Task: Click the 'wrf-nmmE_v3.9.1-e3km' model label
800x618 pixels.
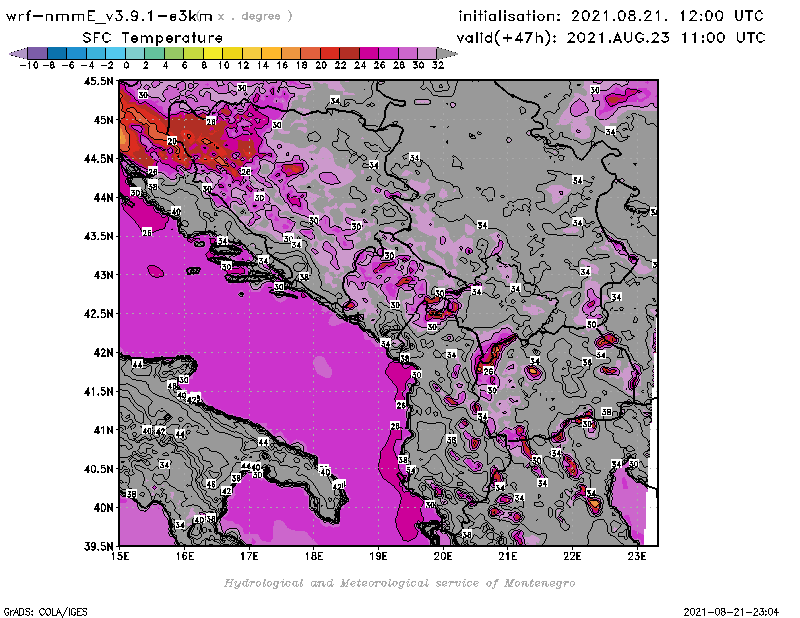Action: [109, 16]
